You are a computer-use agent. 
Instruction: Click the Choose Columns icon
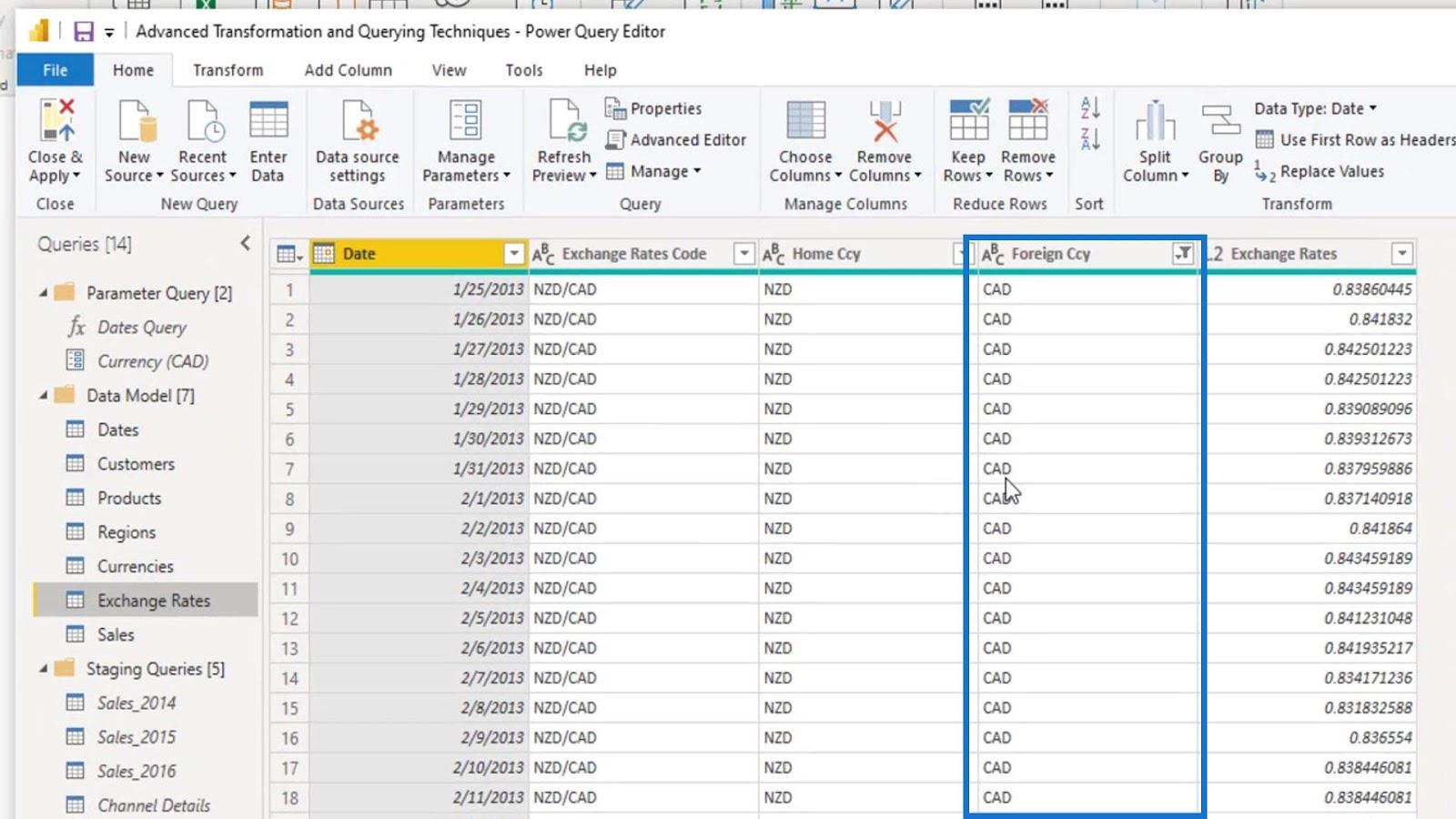coord(805,120)
